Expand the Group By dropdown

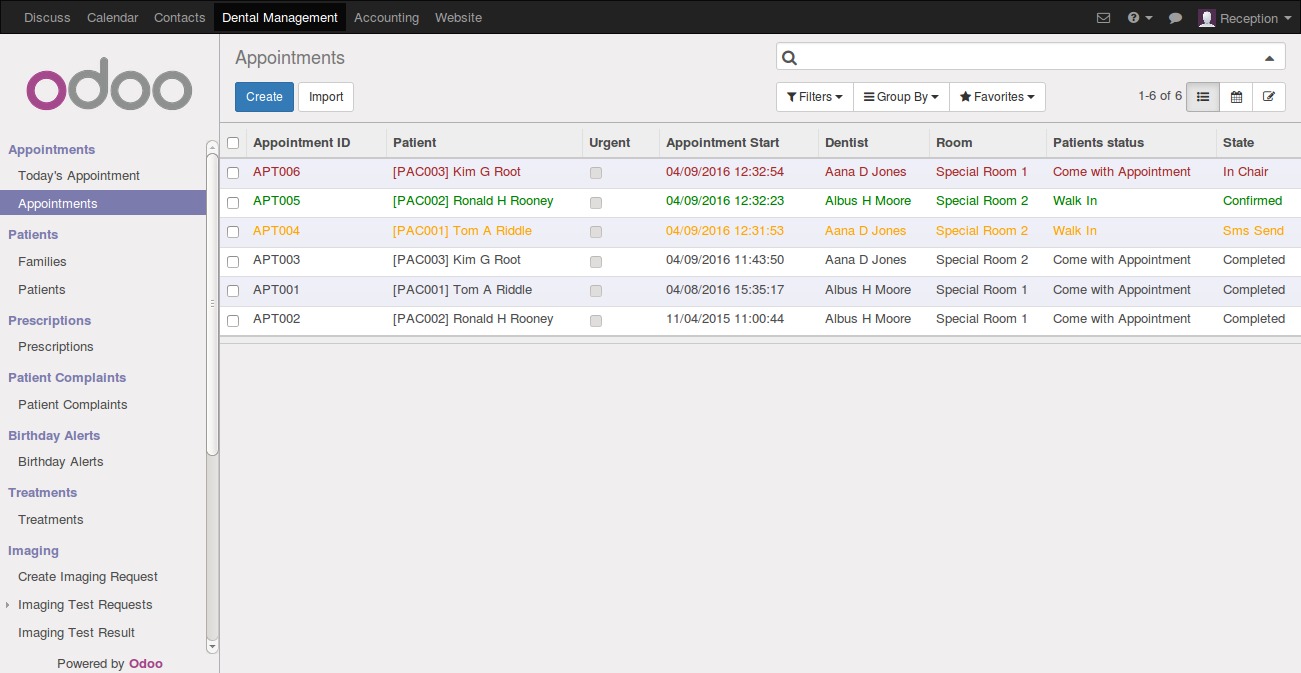(900, 97)
